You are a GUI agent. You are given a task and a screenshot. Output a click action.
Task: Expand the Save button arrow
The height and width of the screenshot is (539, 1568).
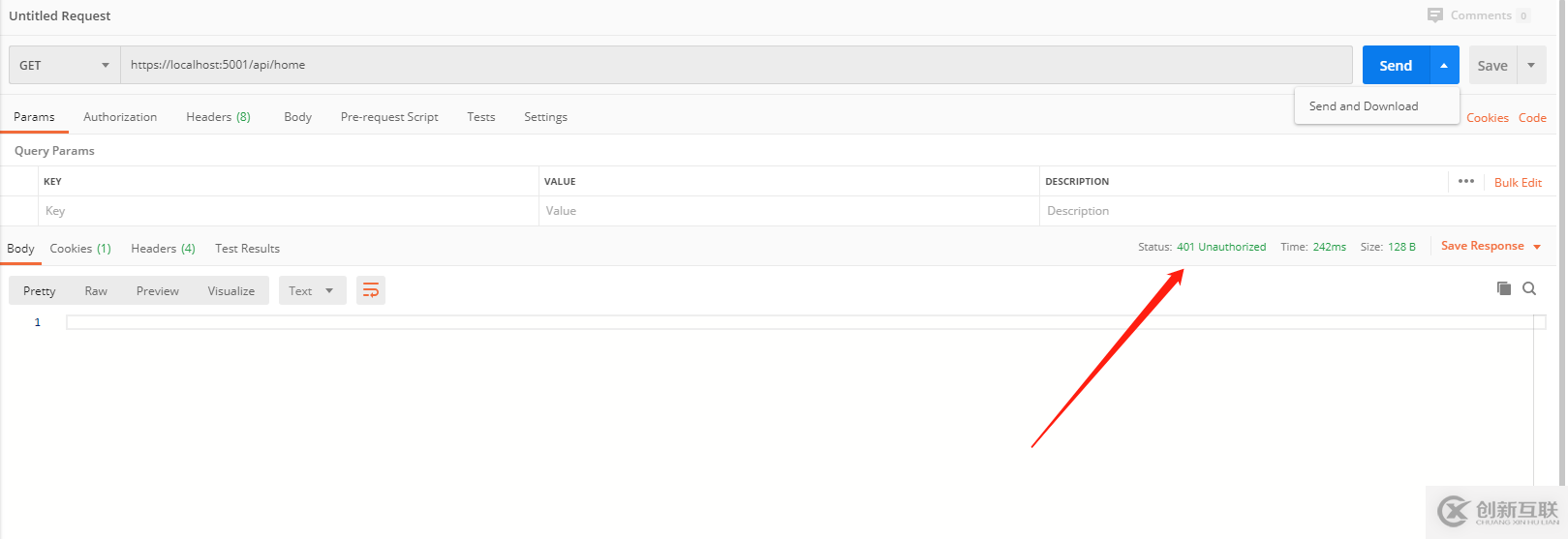(x=1531, y=66)
